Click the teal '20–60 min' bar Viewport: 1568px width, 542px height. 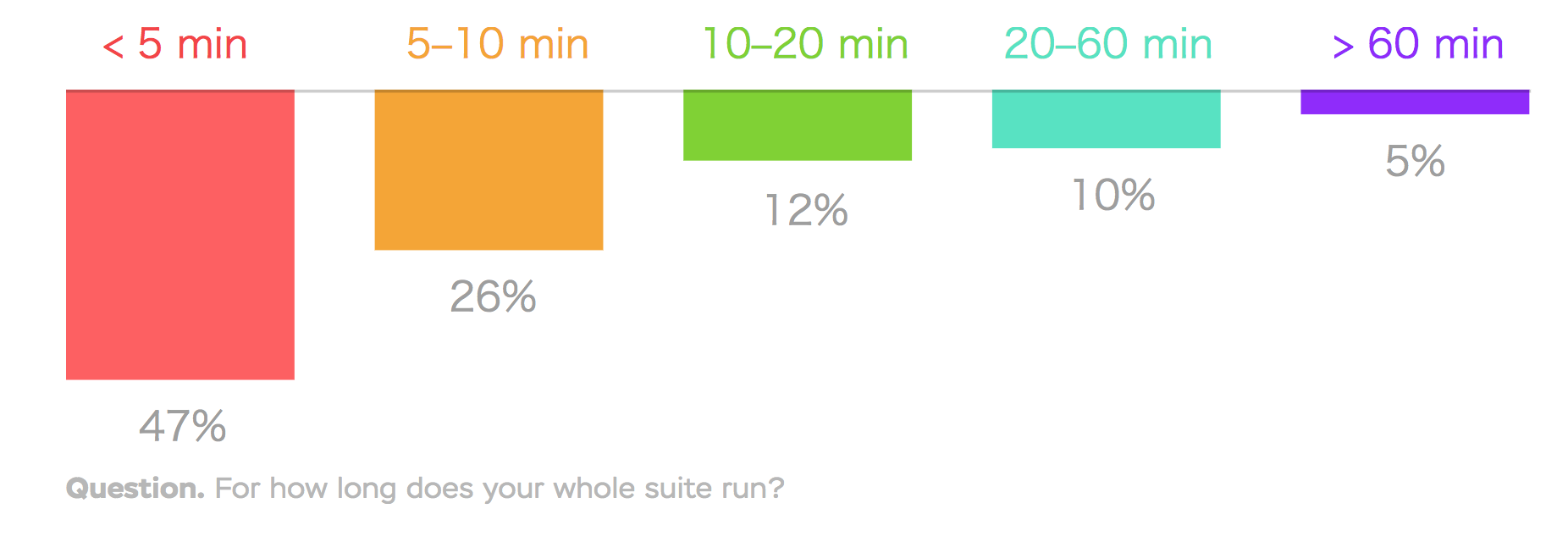(1106, 119)
